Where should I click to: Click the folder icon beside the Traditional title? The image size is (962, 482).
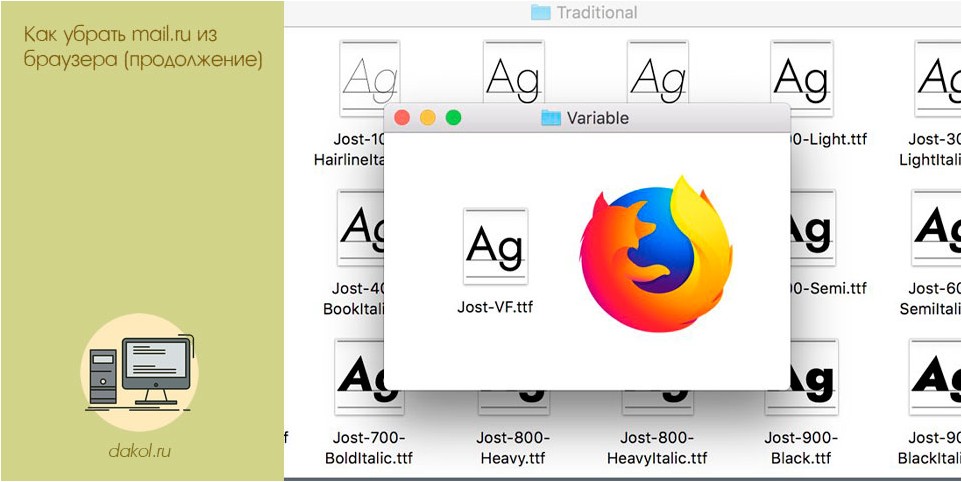(x=541, y=12)
